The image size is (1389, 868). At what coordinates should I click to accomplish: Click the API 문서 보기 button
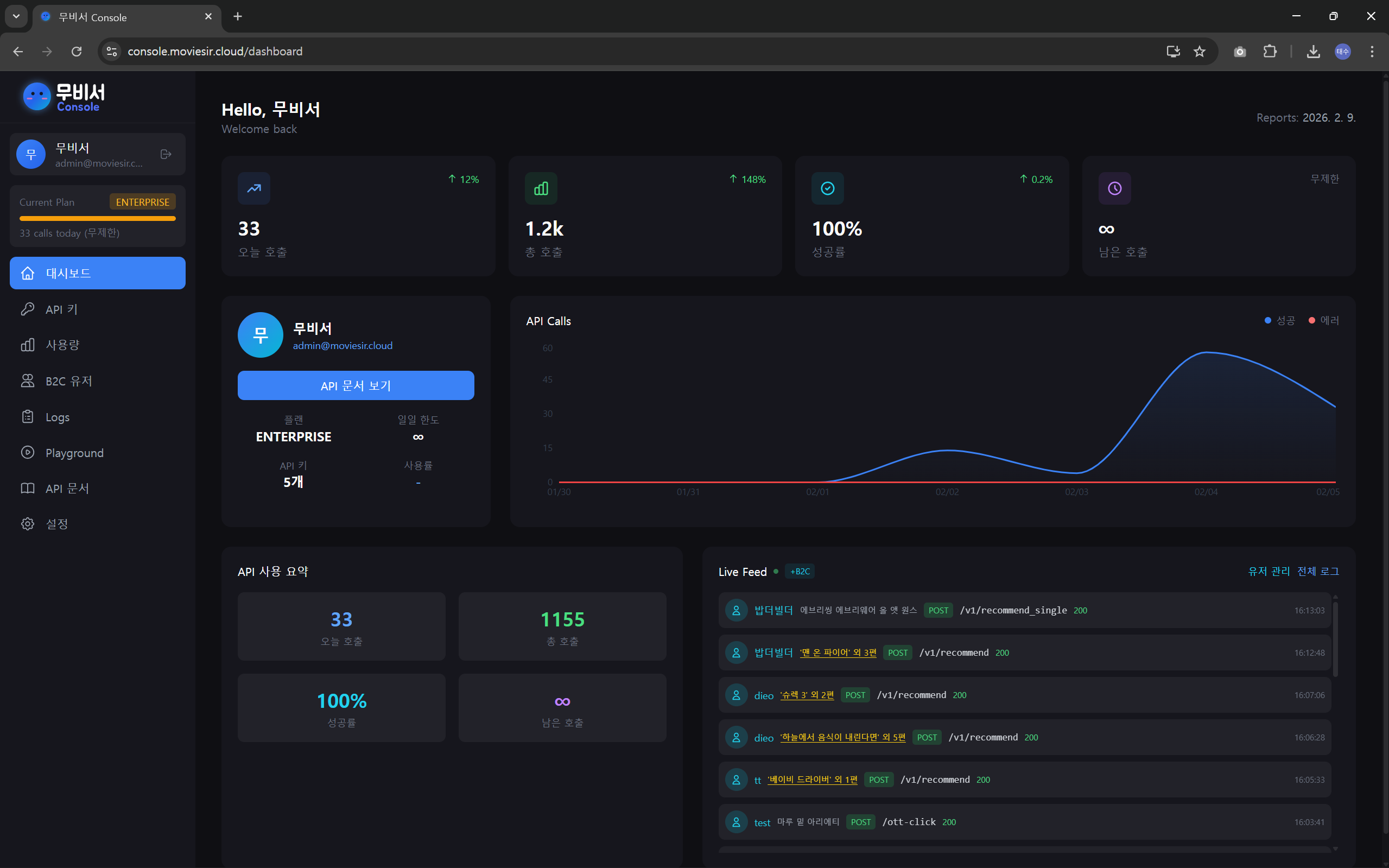[356, 386]
